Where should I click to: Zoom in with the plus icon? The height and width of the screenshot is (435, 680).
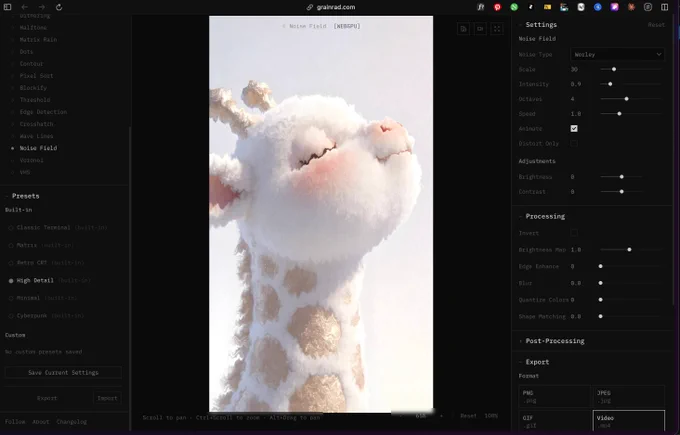(x=441, y=416)
